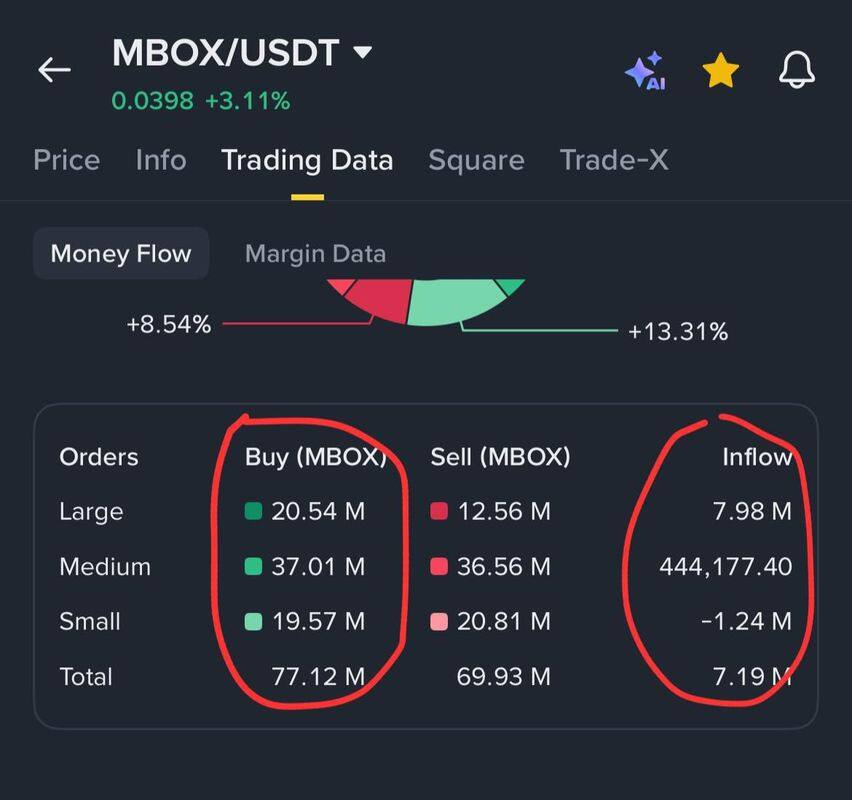Tap the 0.0398 price text

[x=153, y=101]
